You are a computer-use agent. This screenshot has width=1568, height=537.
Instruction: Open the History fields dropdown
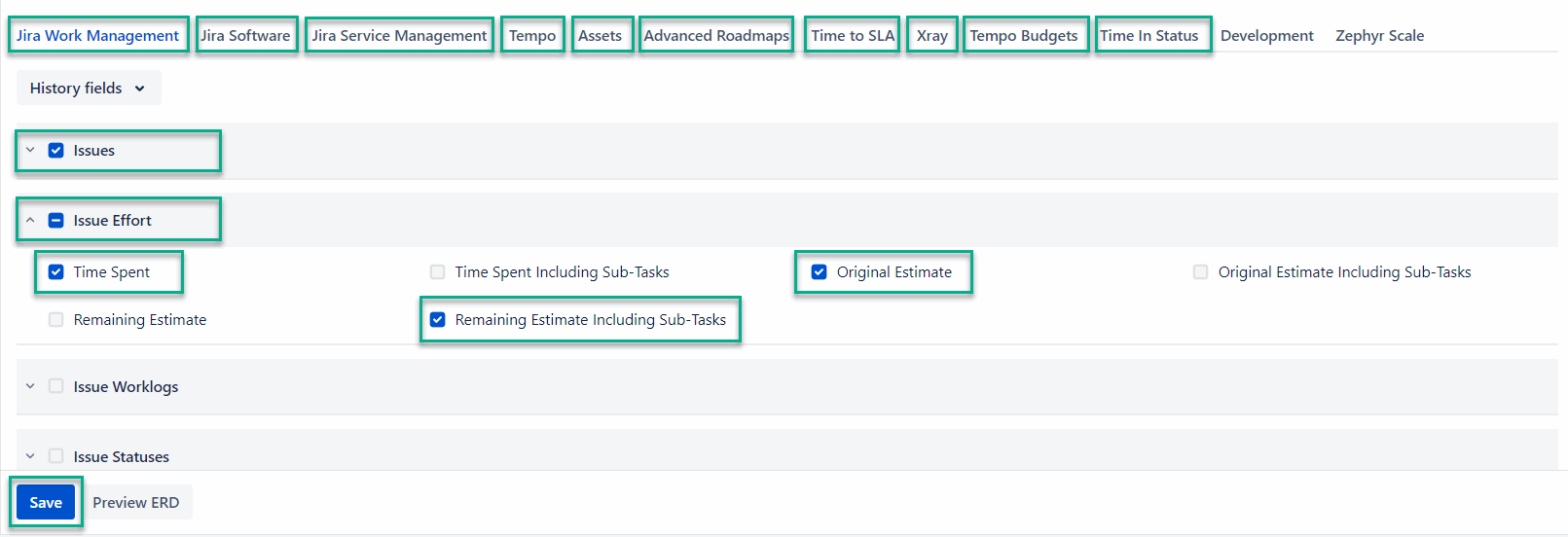pyautogui.click(x=89, y=89)
